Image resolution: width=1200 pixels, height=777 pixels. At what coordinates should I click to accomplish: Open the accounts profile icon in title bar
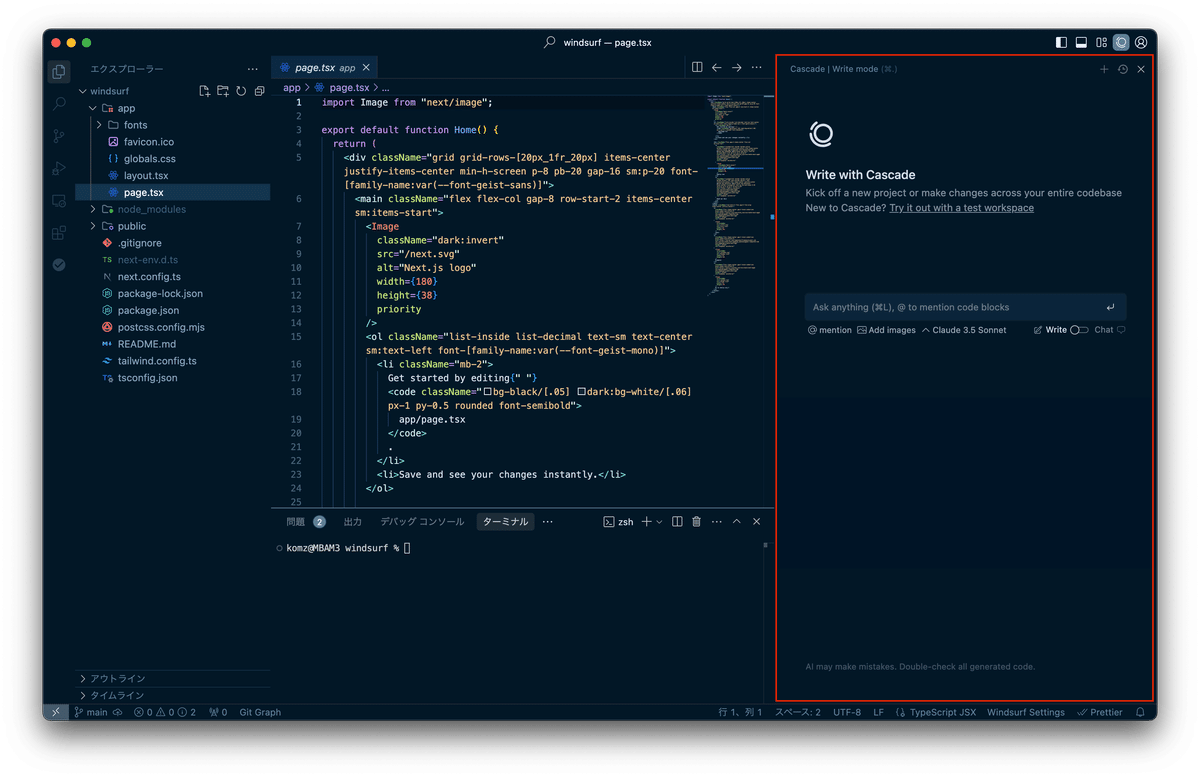[1141, 43]
